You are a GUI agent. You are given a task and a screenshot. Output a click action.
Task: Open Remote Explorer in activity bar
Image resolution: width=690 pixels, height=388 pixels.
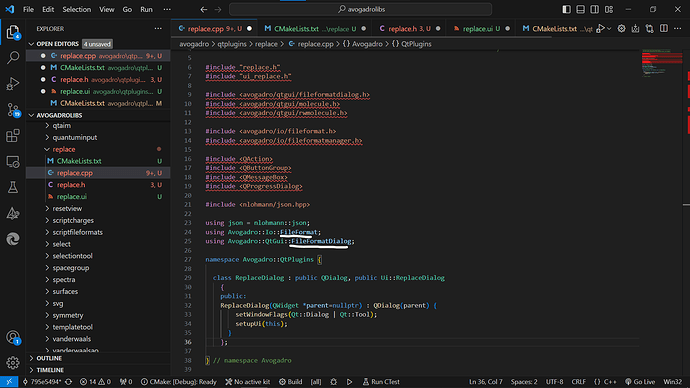[x=13, y=161]
